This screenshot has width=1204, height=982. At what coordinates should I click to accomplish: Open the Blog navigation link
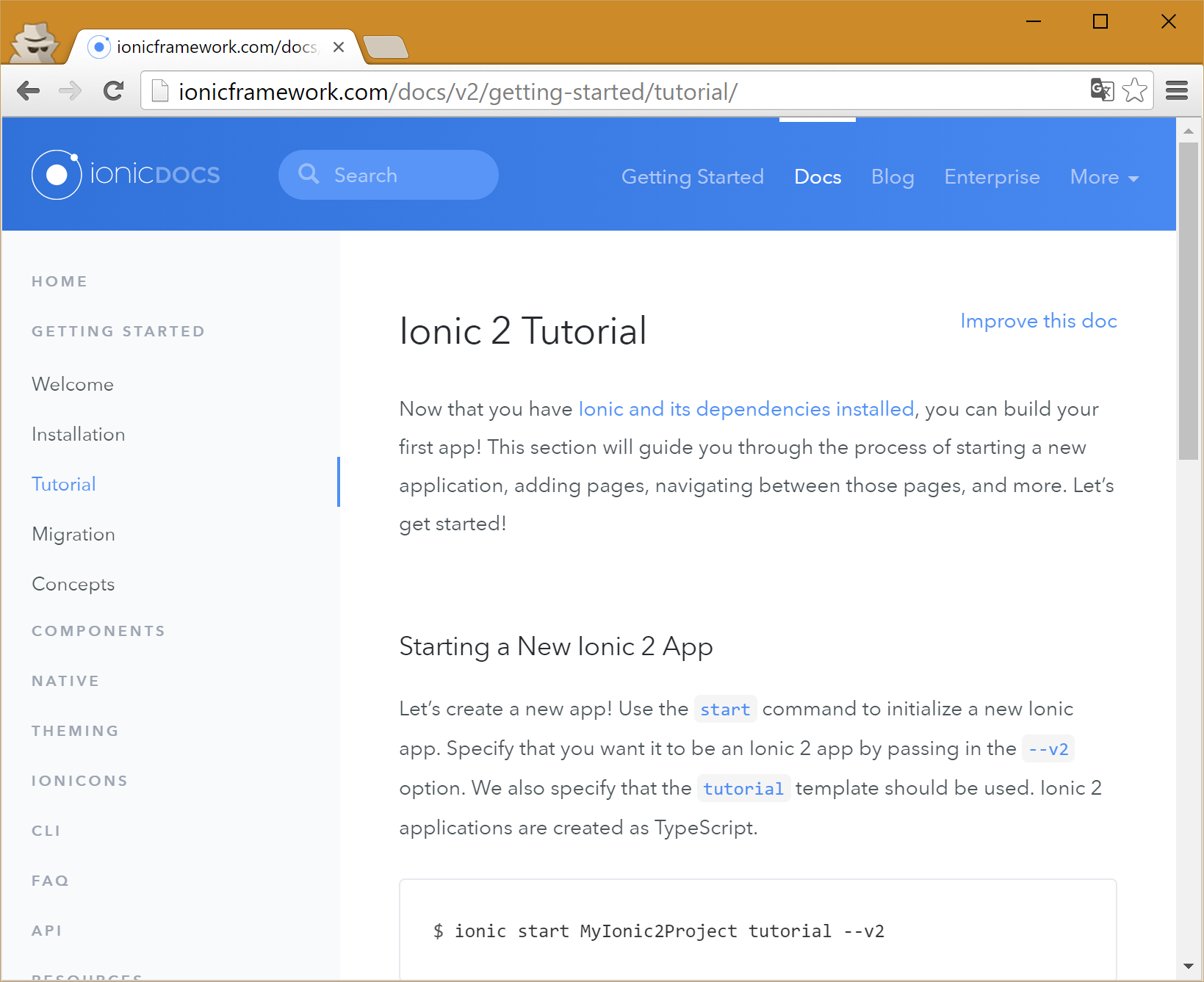893,177
